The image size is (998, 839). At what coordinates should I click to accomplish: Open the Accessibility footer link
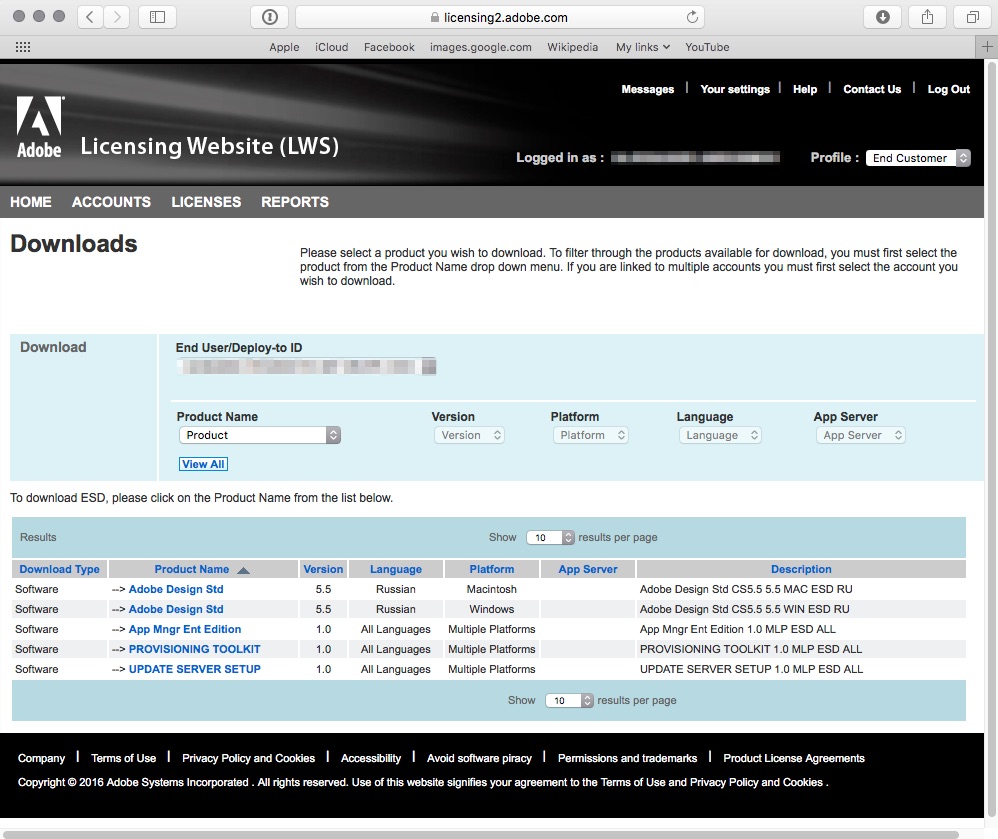click(x=370, y=758)
